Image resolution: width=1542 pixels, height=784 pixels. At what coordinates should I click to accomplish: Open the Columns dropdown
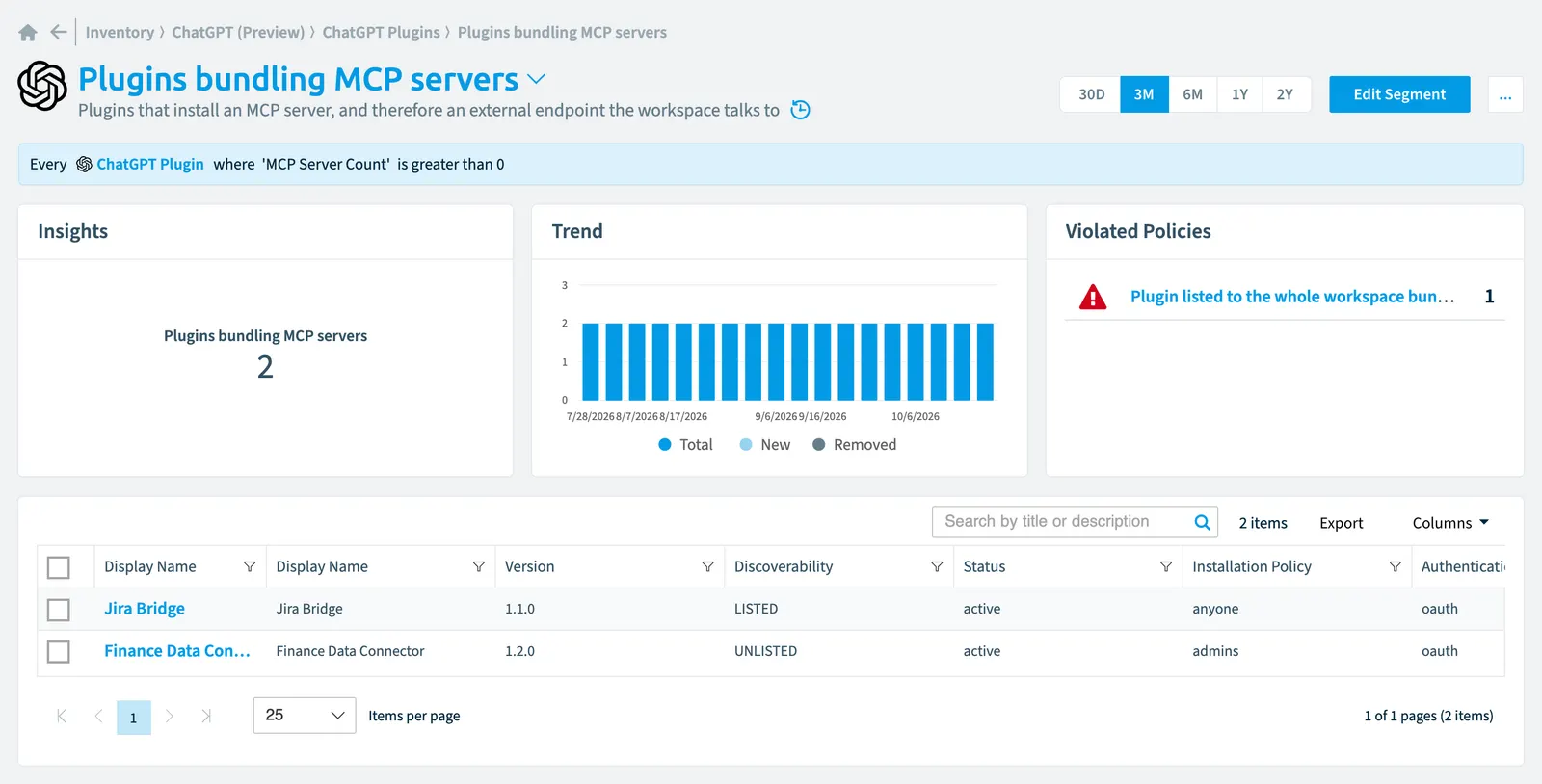(x=1450, y=523)
